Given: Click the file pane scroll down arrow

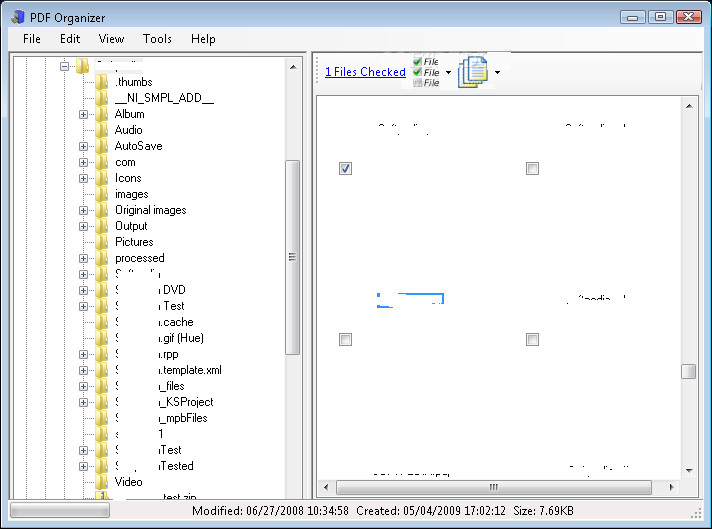Looking at the screenshot, I should coord(689,470).
